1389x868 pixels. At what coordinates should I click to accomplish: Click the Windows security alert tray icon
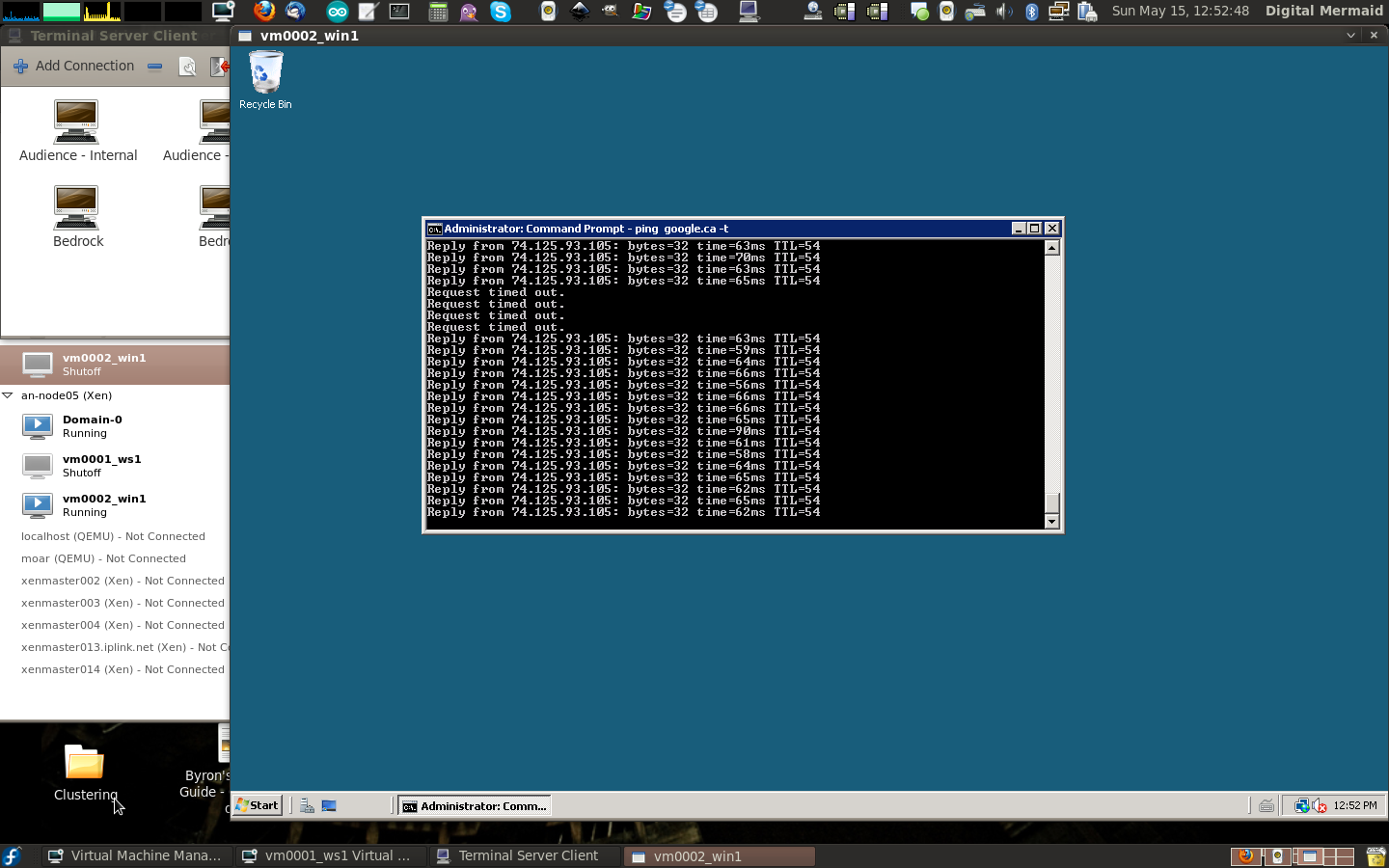click(1320, 806)
